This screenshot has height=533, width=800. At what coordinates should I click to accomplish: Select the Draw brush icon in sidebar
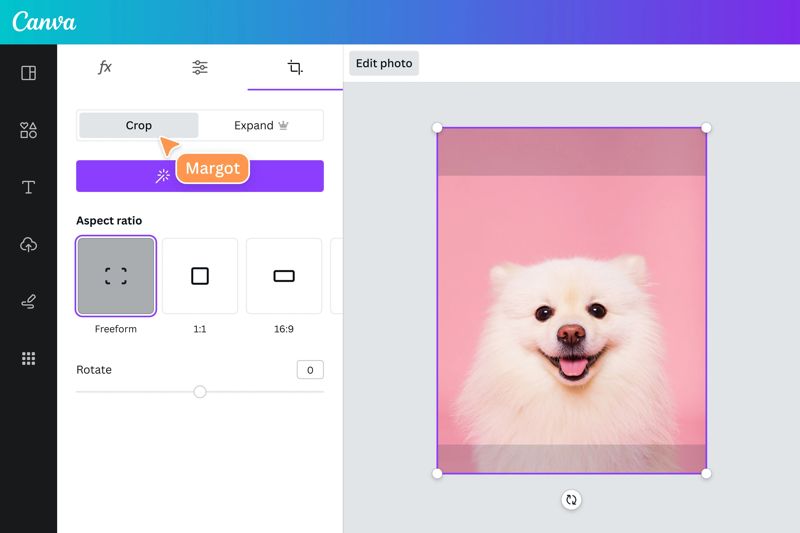28,302
